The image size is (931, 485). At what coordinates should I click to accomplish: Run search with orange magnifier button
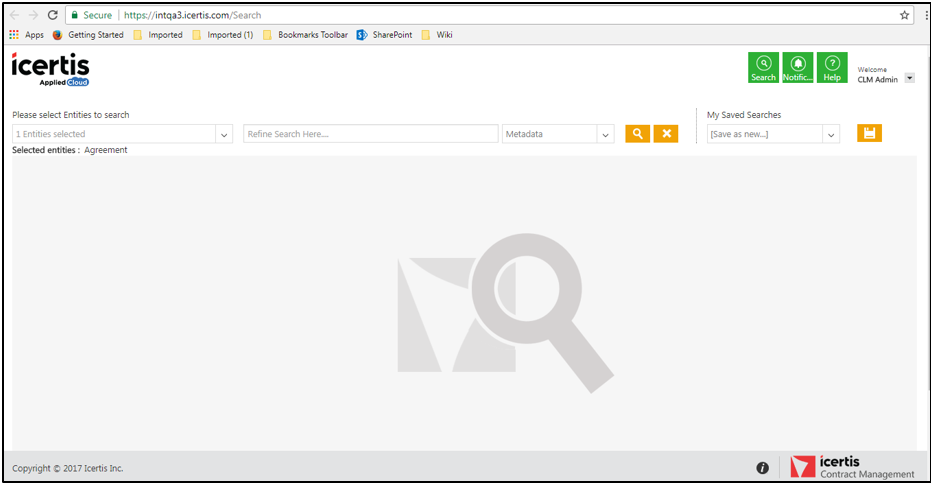coord(638,134)
